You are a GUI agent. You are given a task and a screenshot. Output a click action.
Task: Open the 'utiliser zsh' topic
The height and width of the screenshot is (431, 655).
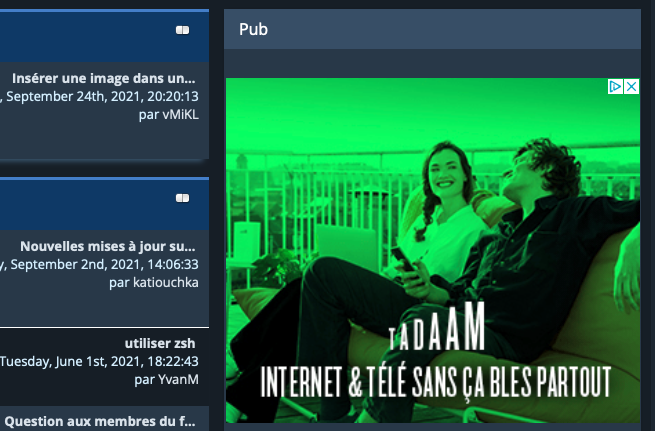(160, 343)
